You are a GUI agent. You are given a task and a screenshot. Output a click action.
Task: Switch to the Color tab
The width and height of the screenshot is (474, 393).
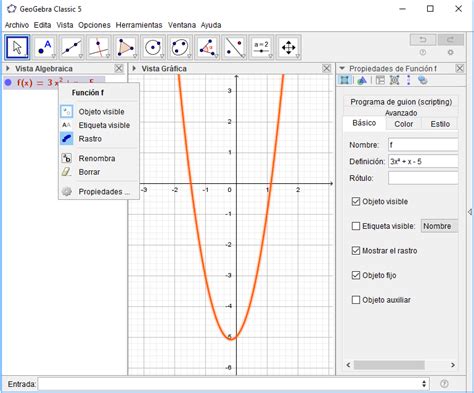tap(404, 124)
